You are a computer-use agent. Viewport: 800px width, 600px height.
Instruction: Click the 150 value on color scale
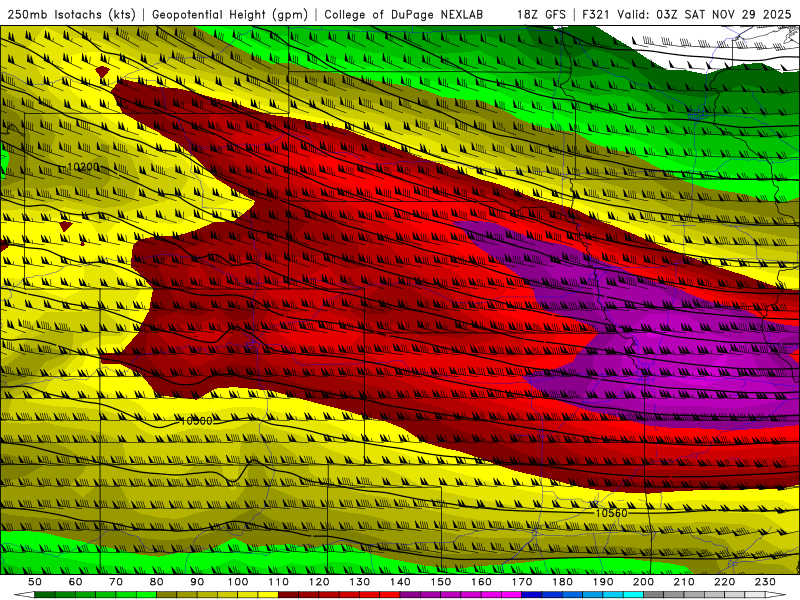point(441,582)
